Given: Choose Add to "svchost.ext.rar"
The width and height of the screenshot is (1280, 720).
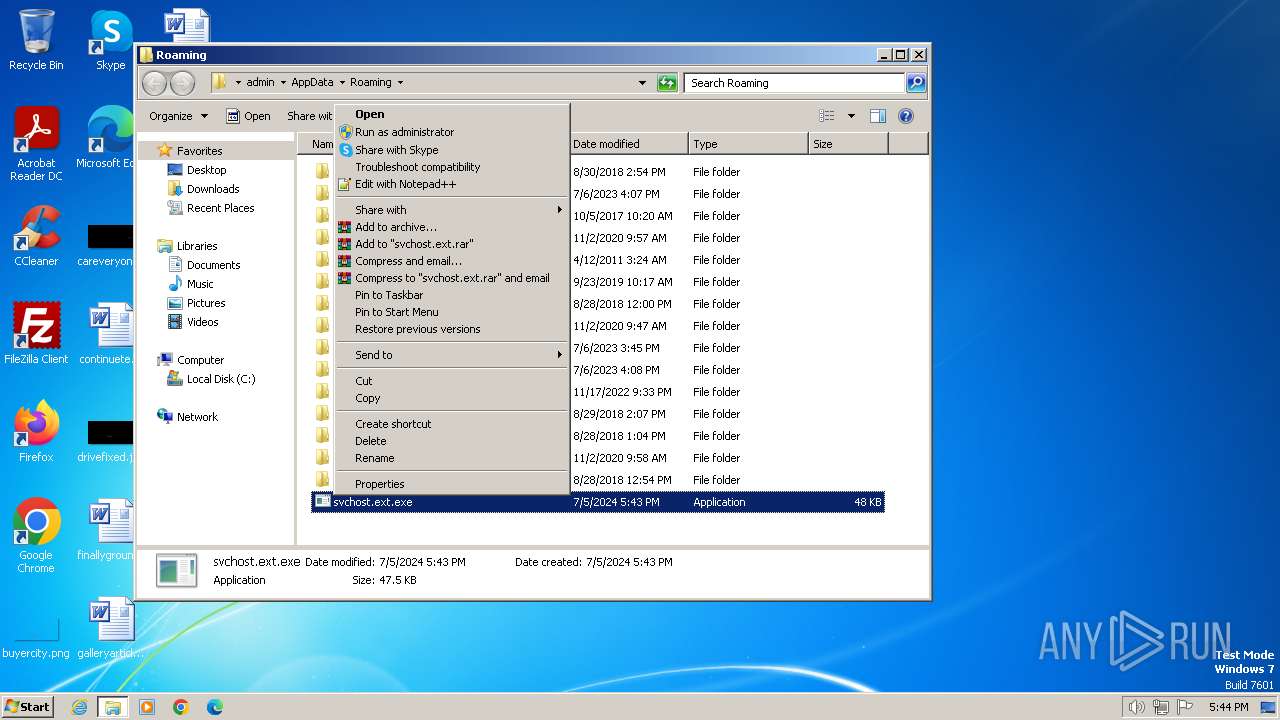Looking at the screenshot, I should (452, 244).
